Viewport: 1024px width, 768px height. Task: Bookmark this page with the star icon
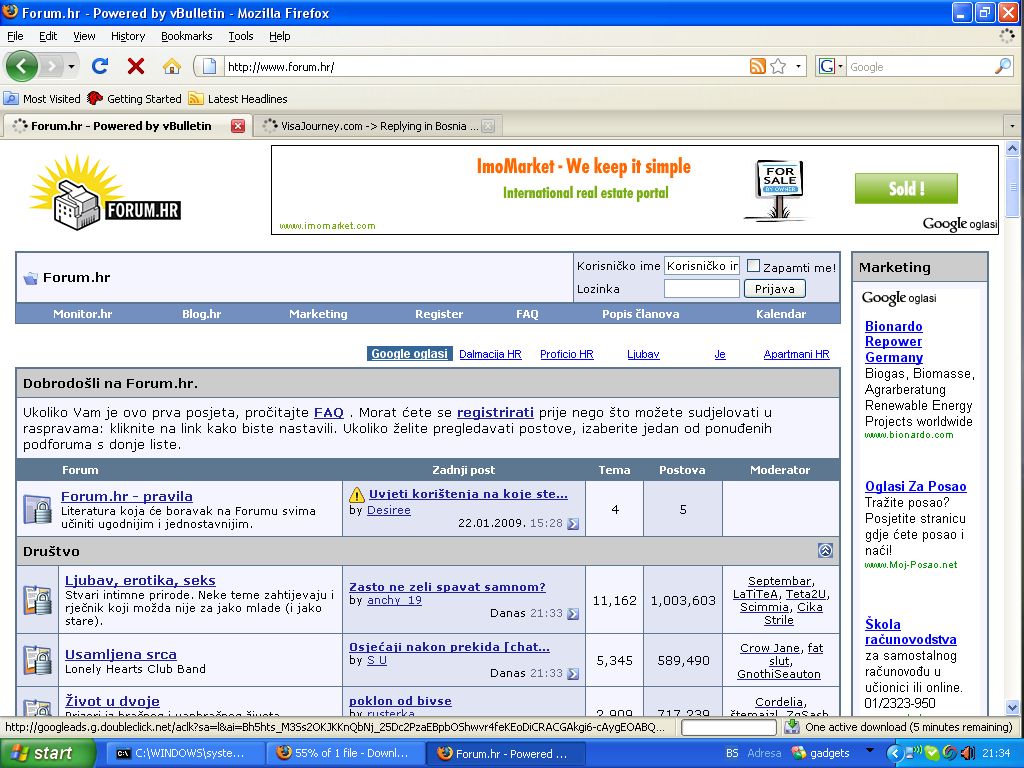(x=778, y=66)
